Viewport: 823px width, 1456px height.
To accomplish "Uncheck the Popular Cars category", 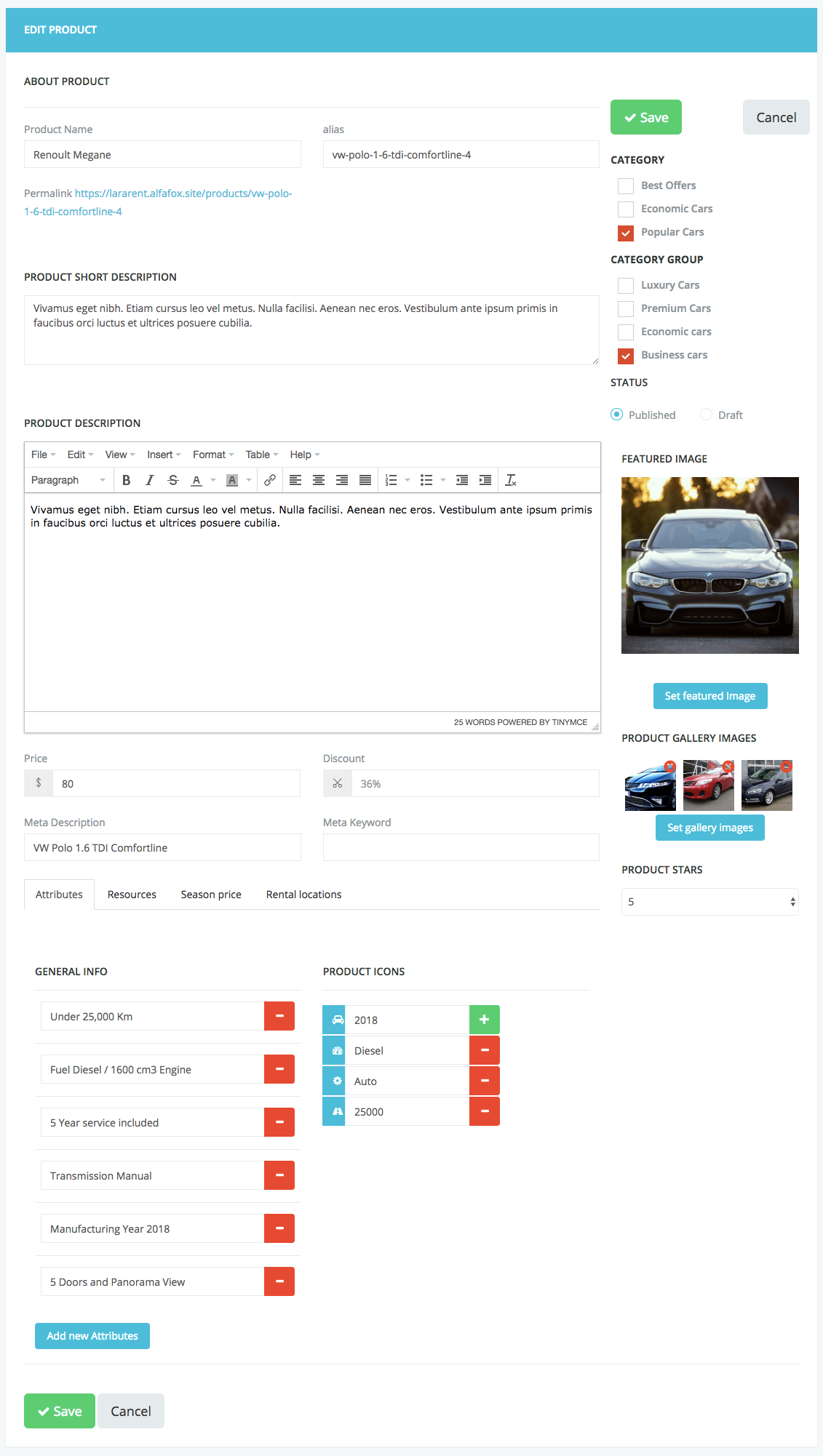I will [x=626, y=233].
